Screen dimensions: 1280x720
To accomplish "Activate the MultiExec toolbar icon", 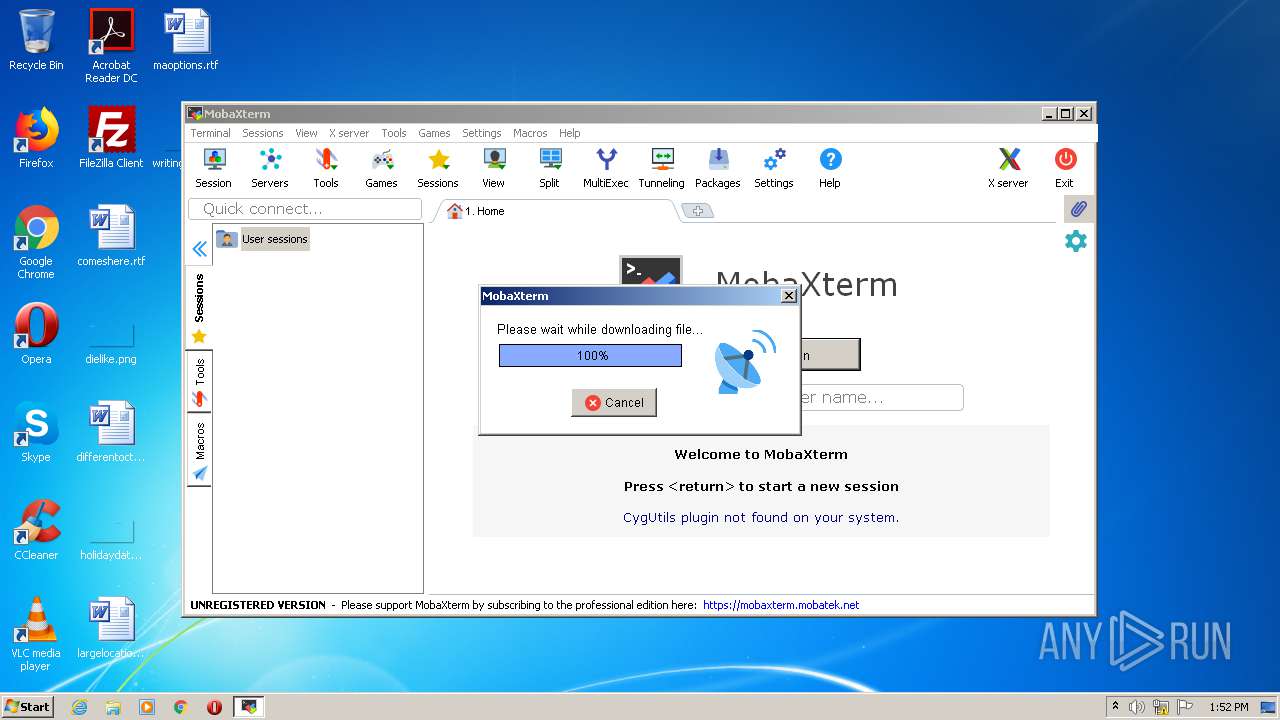I will (x=606, y=168).
